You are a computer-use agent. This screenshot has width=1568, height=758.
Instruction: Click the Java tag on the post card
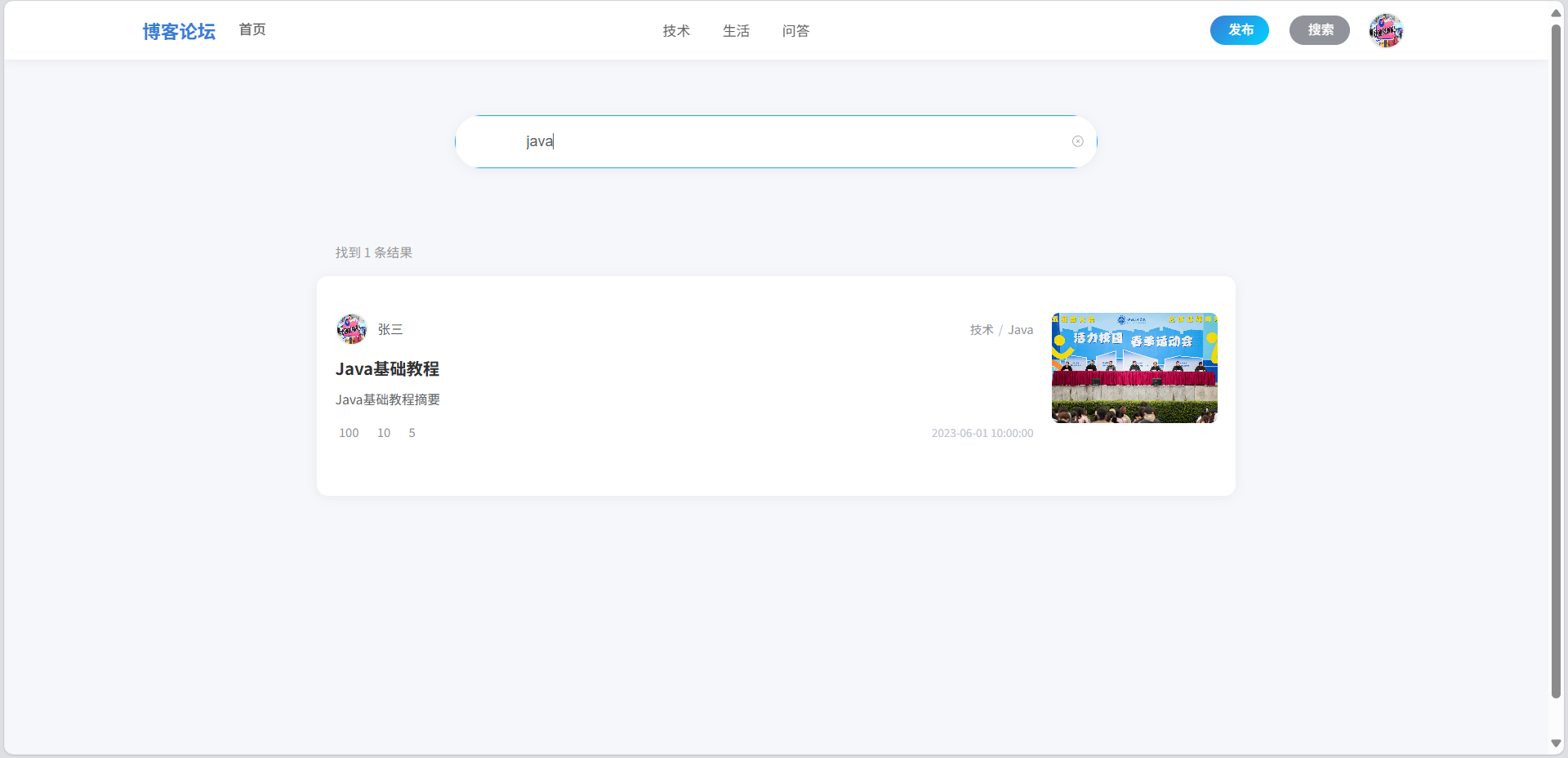[x=1020, y=329]
